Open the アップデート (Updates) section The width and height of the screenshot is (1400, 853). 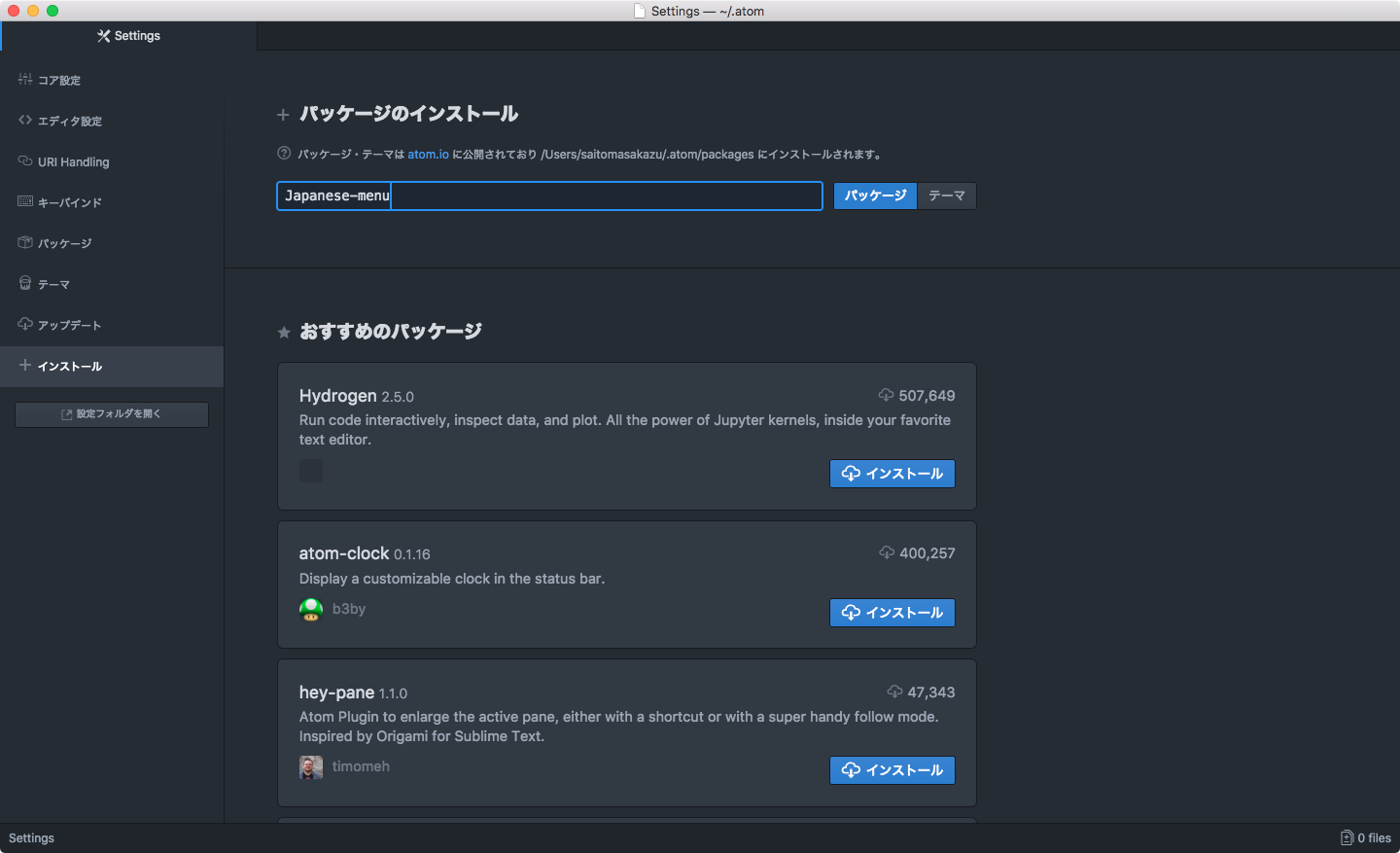coord(112,325)
